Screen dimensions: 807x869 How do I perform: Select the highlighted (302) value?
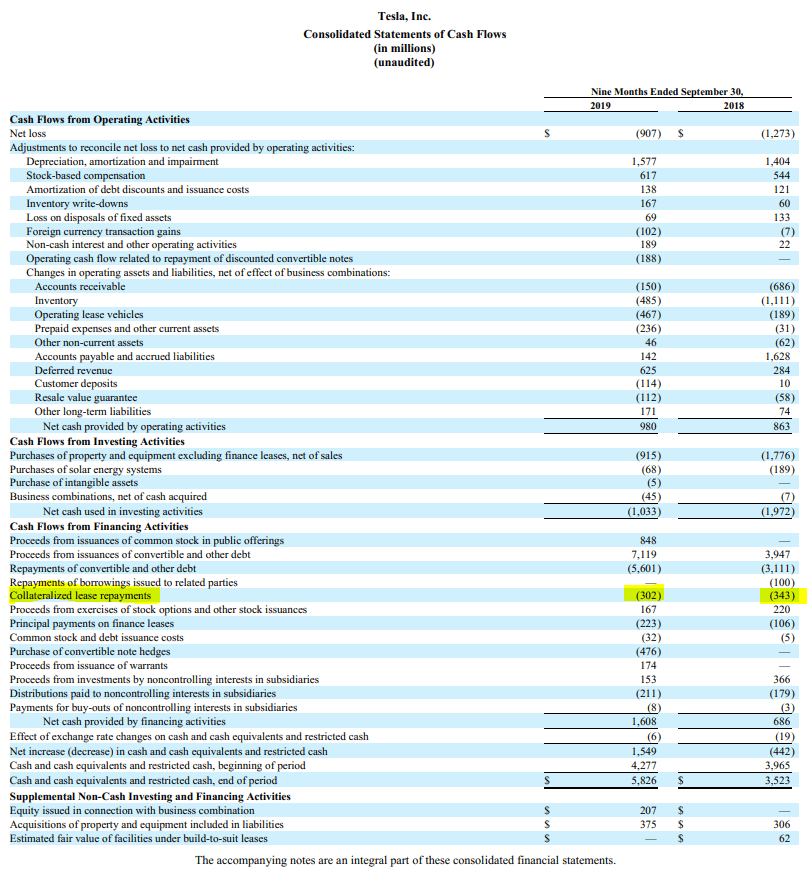[x=646, y=596]
